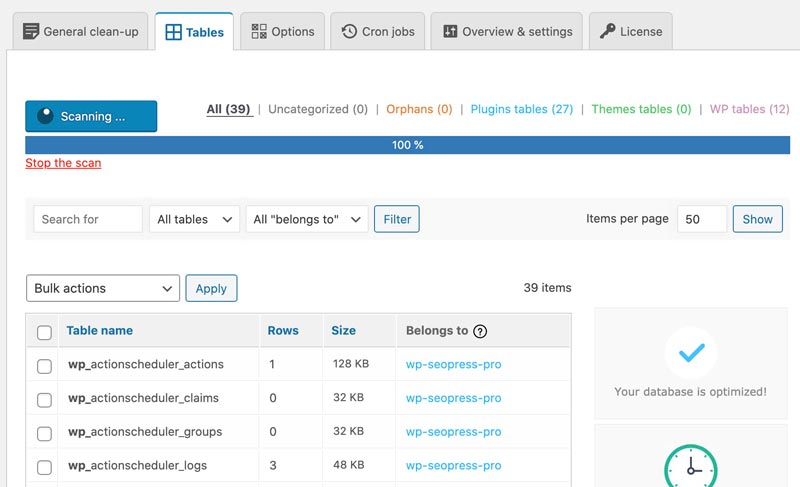Click the Scanning button
The image size is (800, 487).
[91, 116]
